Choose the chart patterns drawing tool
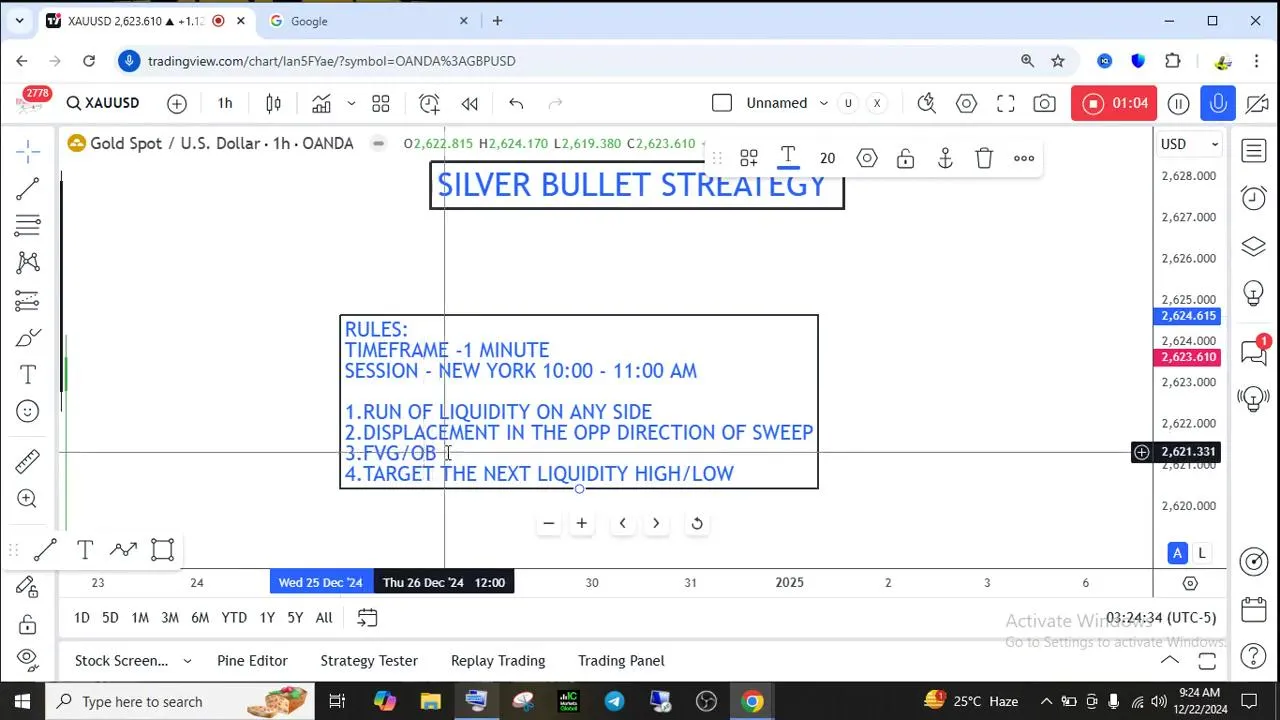1280x720 pixels. [x=28, y=263]
